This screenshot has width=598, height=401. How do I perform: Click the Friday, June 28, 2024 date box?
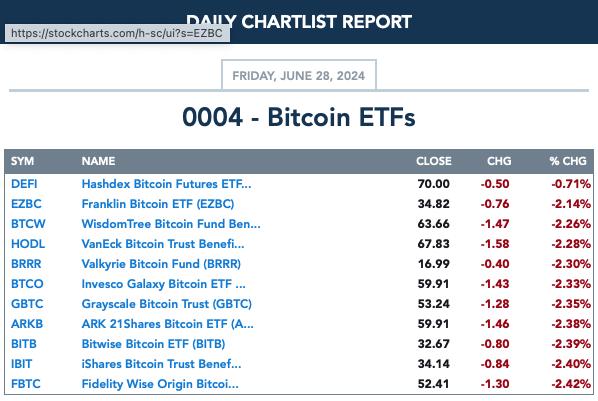click(299, 75)
